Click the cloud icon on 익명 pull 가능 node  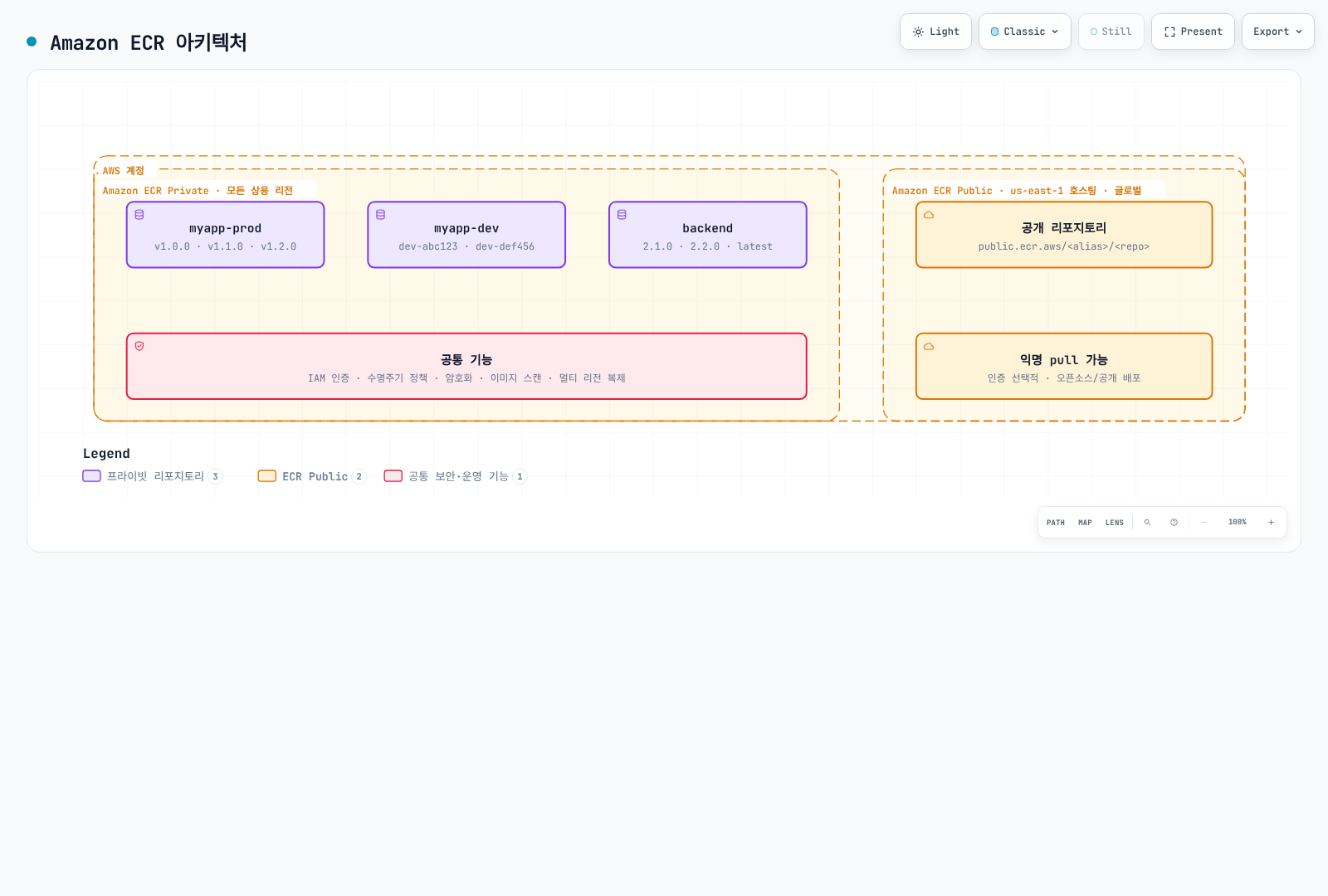pos(929,346)
